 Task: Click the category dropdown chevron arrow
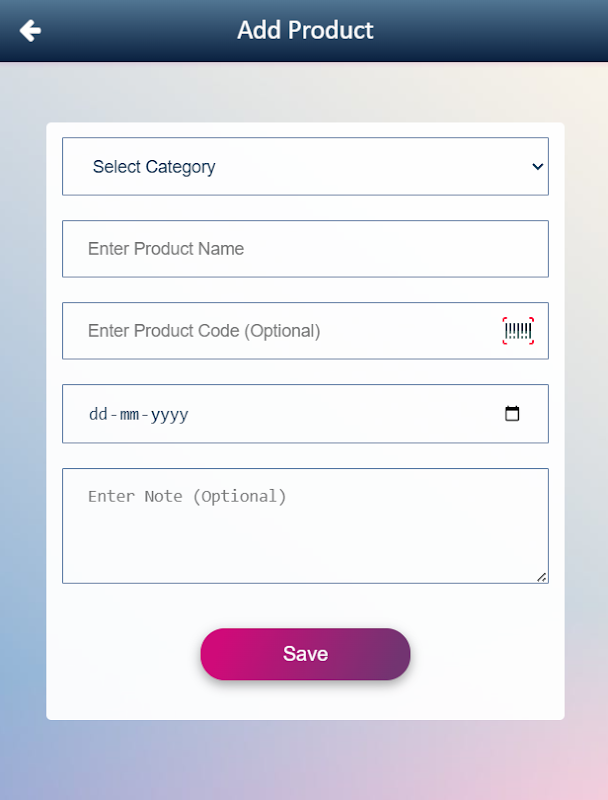point(537,167)
